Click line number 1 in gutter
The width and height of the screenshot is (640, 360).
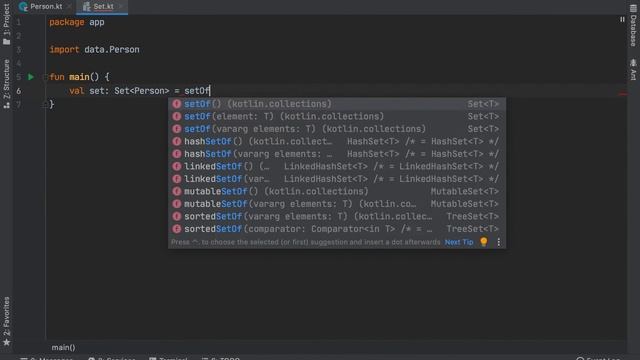click(19, 22)
